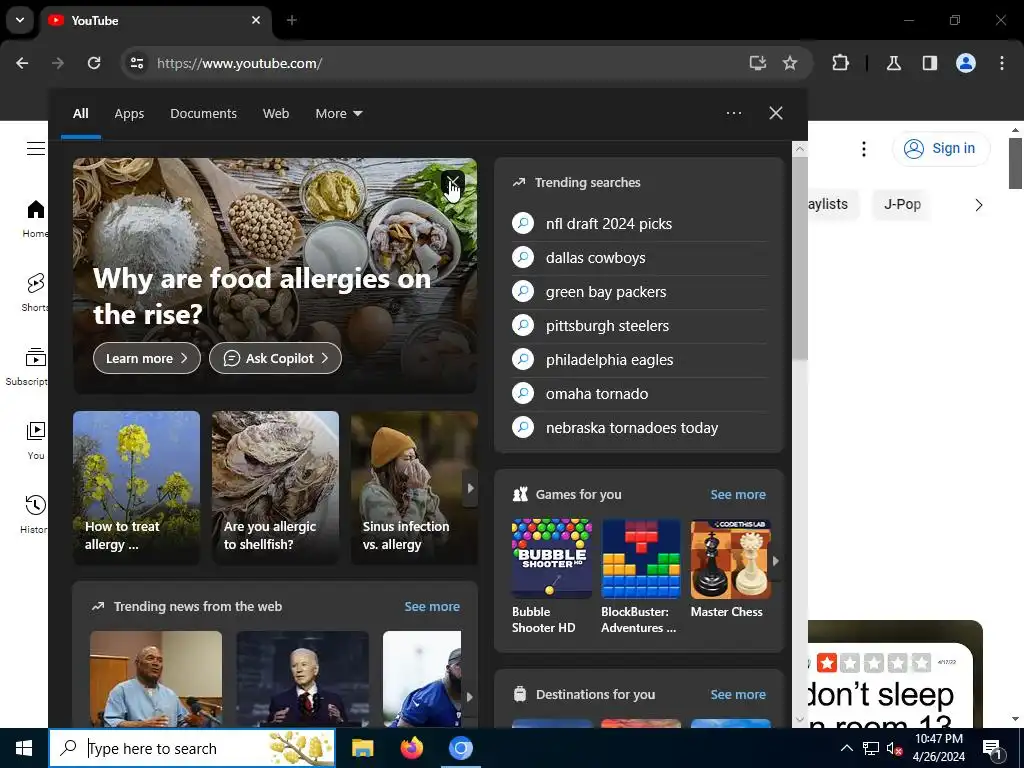The height and width of the screenshot is (768, 1024).
Task: Open YouTube settings three-dot menu
Action: click(864, 149)
